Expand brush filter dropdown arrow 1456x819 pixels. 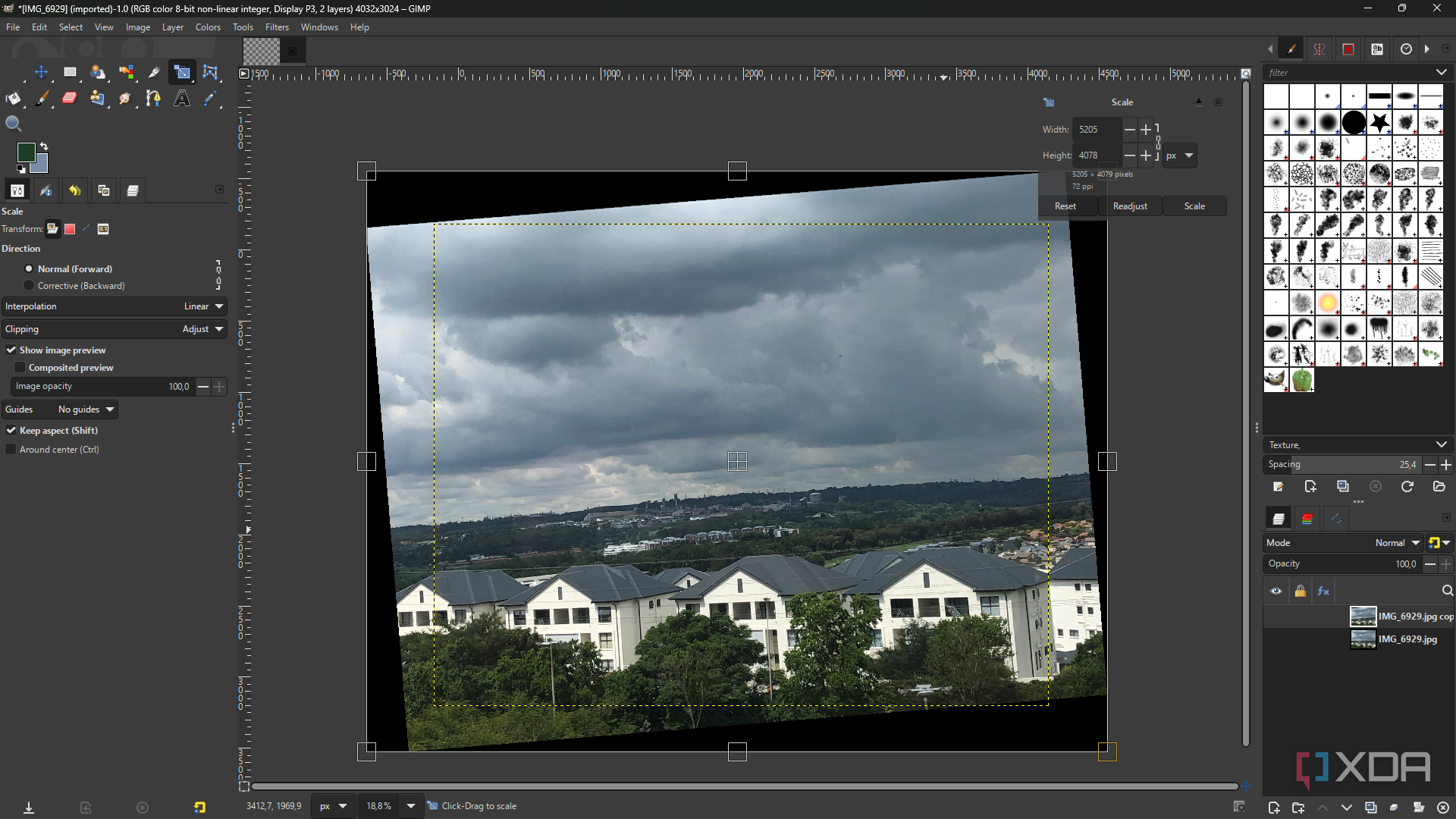click(x=1441, y=73)
